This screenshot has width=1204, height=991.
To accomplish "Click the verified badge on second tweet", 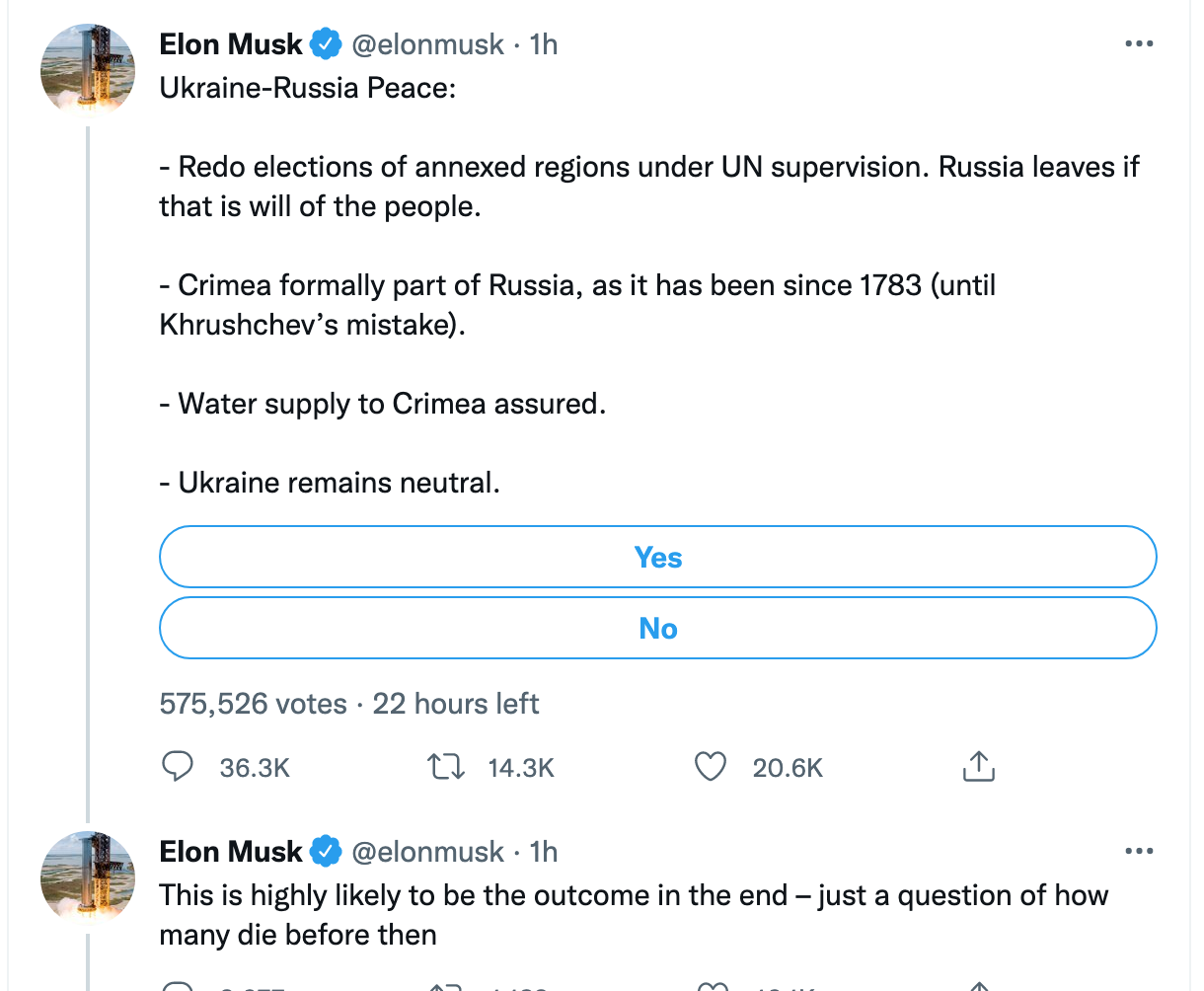I will (x=326, y=852).
